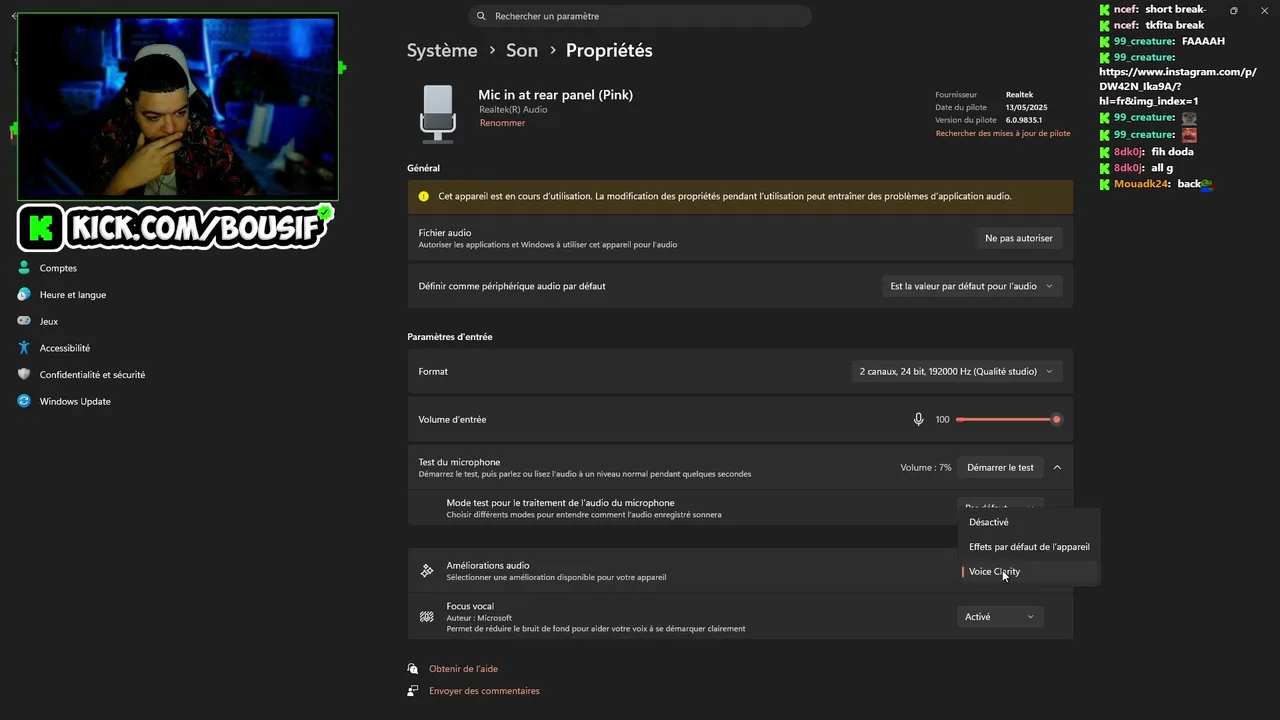
Task: Click the Ne pas autoriser button
Action: click(x=1018, y=238)
